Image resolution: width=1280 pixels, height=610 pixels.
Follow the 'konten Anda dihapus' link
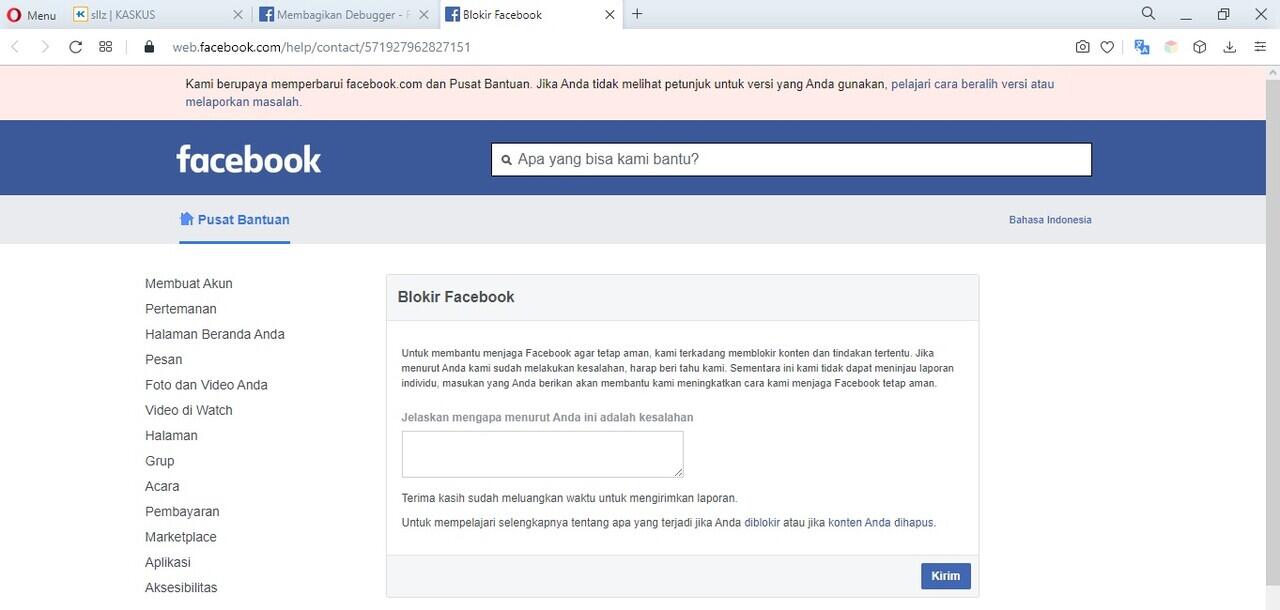pyautogui.click(x=881, y=522)
